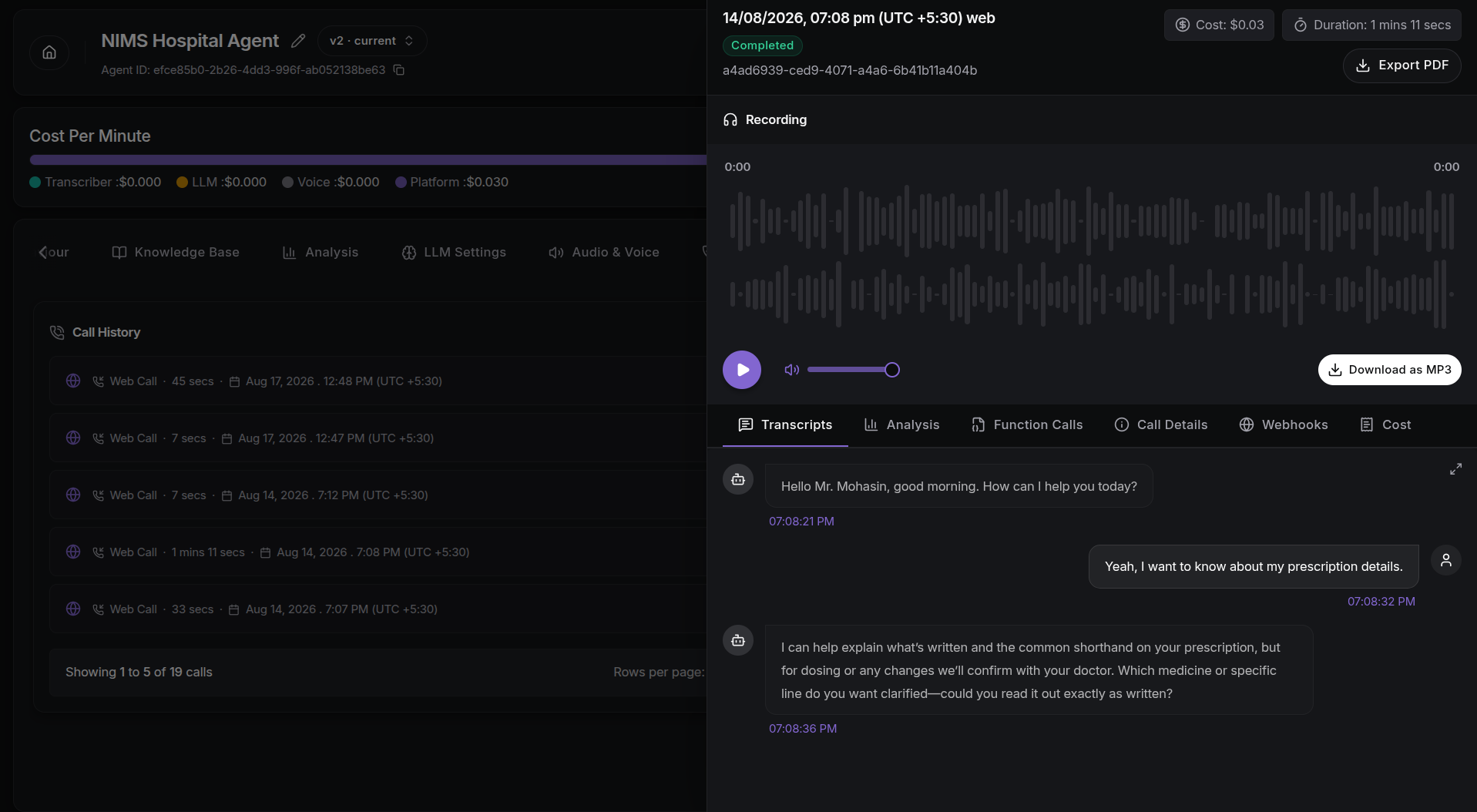Open the call Cost tab

tap(1385, 425)
